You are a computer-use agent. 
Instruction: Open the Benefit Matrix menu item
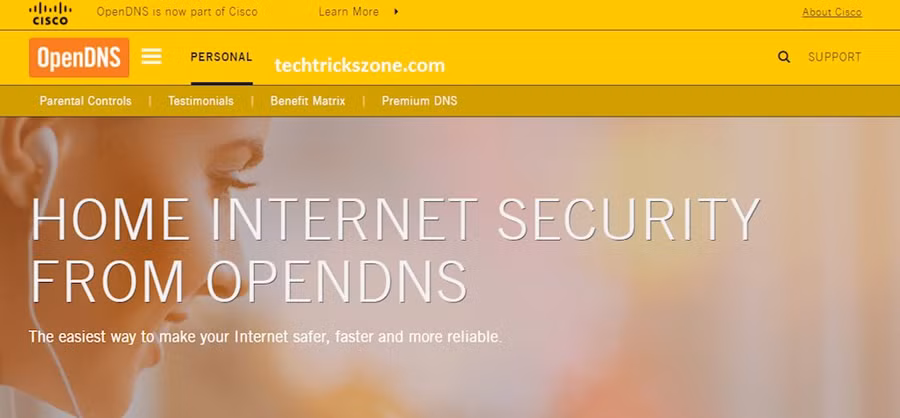(x=308, y=101)
